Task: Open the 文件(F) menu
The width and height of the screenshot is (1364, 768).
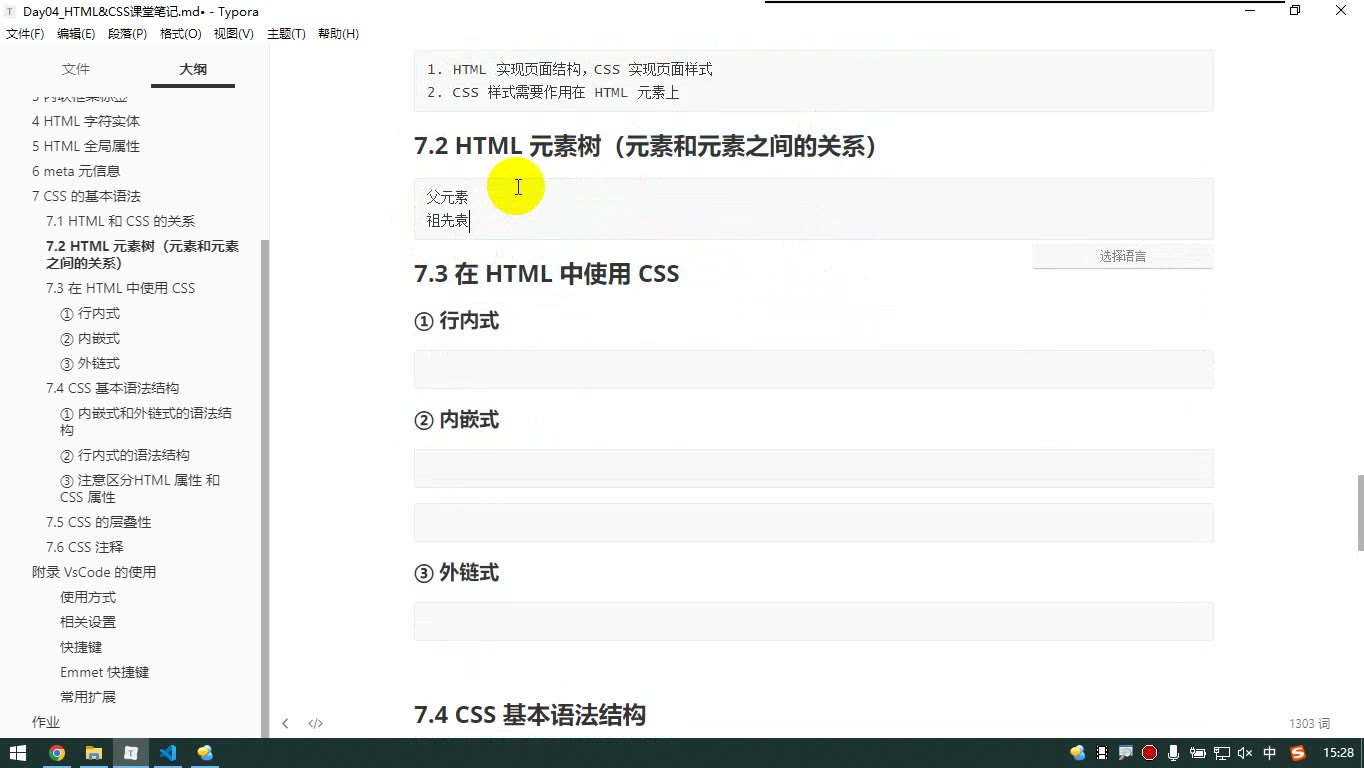Action: (x=25, y=34)
